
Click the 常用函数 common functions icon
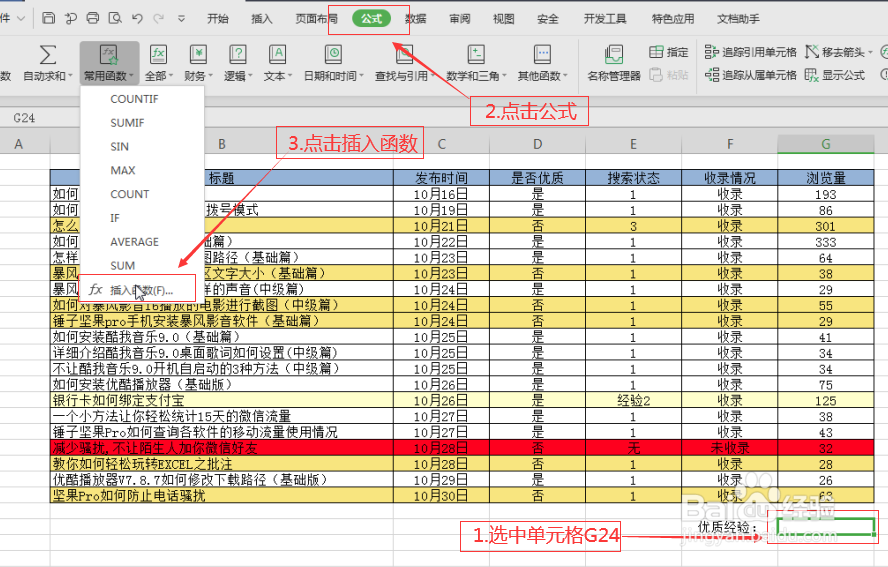108,55
